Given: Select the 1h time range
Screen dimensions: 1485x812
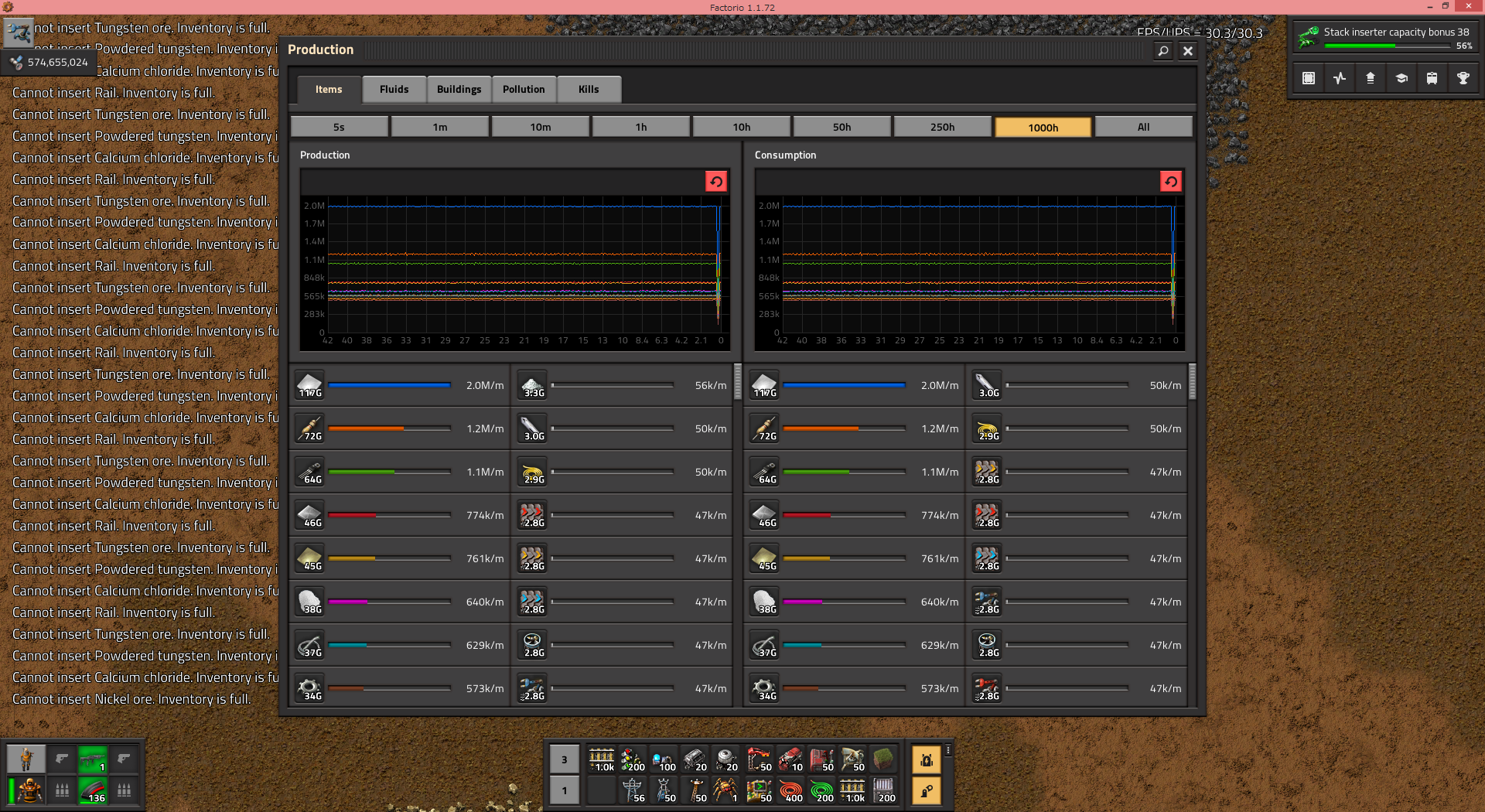Looking at the screenshot, I should click(641, 127).
